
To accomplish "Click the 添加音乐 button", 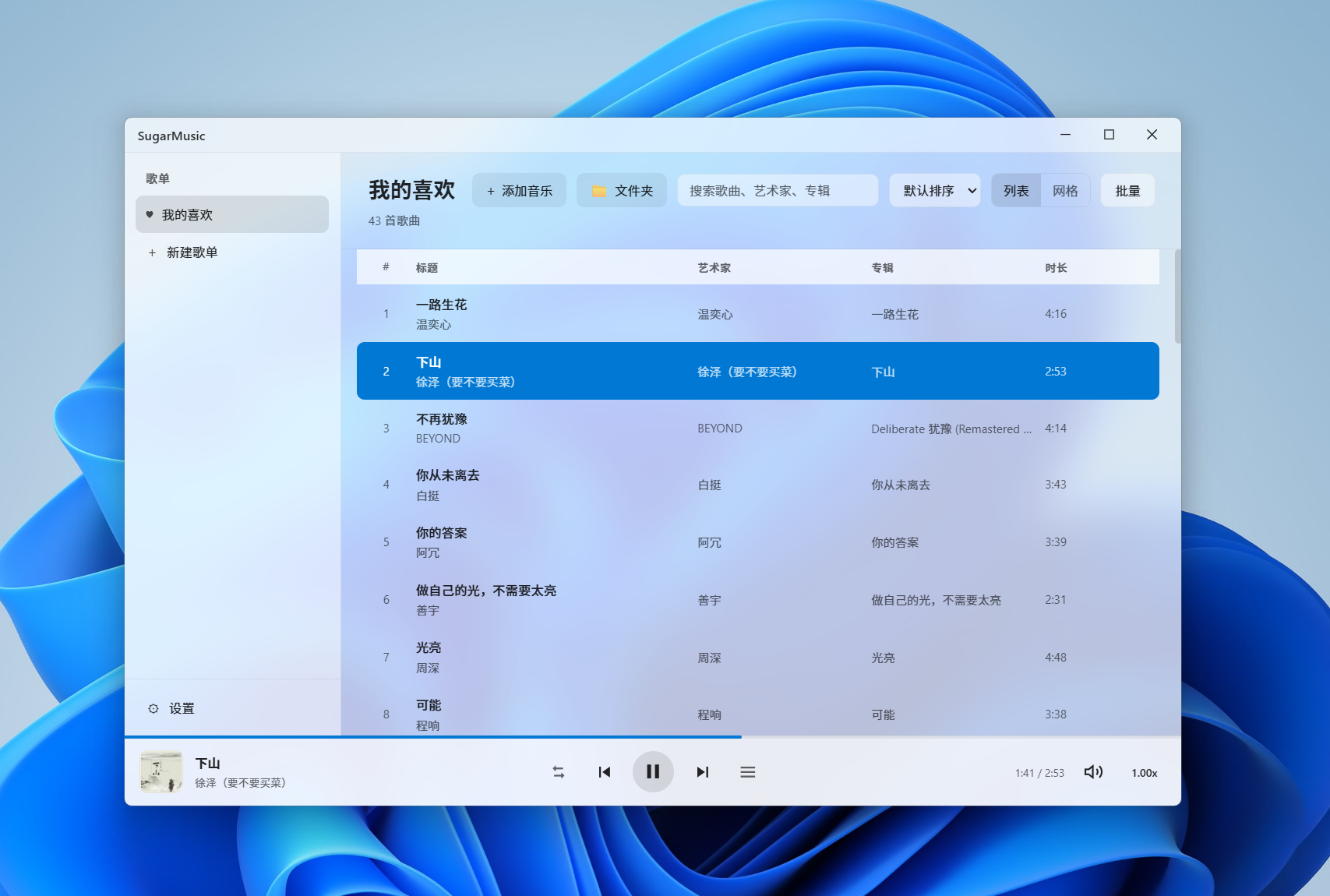I will 519,190.
